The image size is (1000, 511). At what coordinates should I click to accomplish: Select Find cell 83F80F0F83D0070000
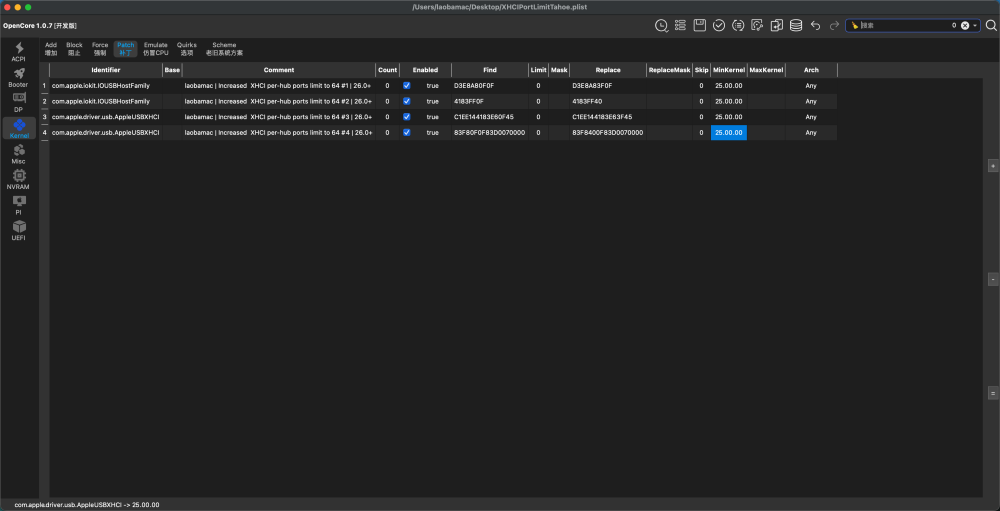click(x=490, y=133)
